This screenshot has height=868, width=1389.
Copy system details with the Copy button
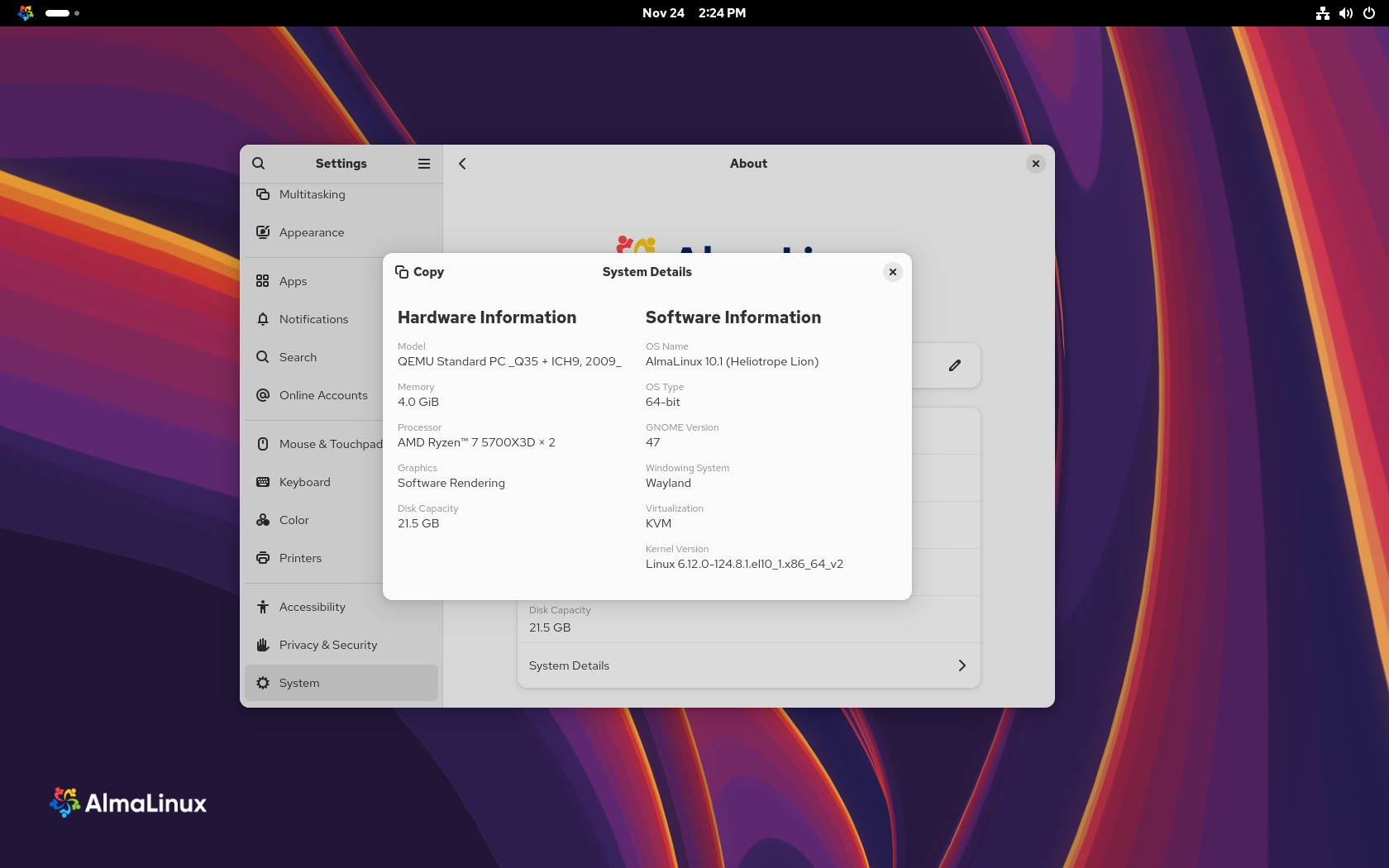coord(419,271)
